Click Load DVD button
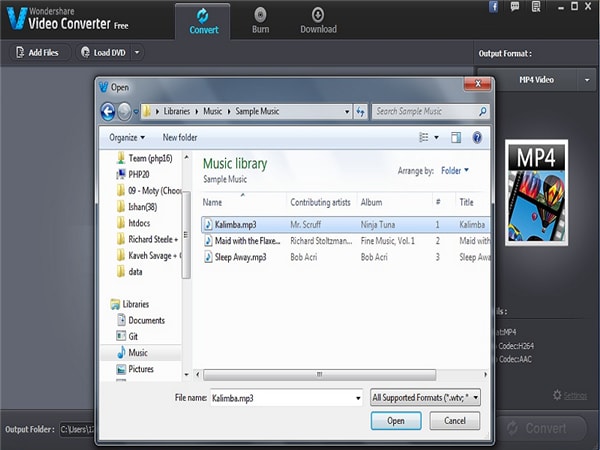Viewport: 600px width, 450px height. point(104,52)
